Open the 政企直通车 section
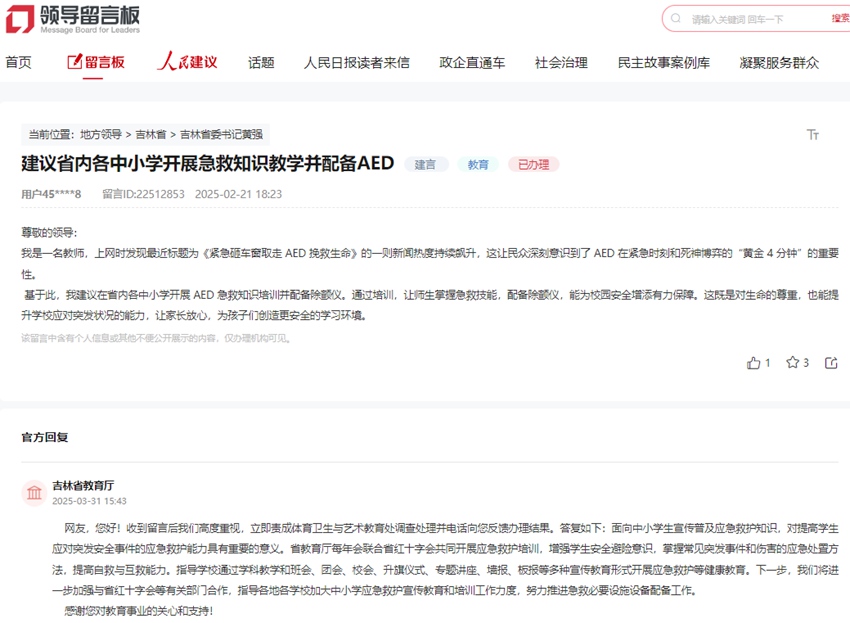Image resolution: width=850 pixels, height=623 pixels. point(472,62)
